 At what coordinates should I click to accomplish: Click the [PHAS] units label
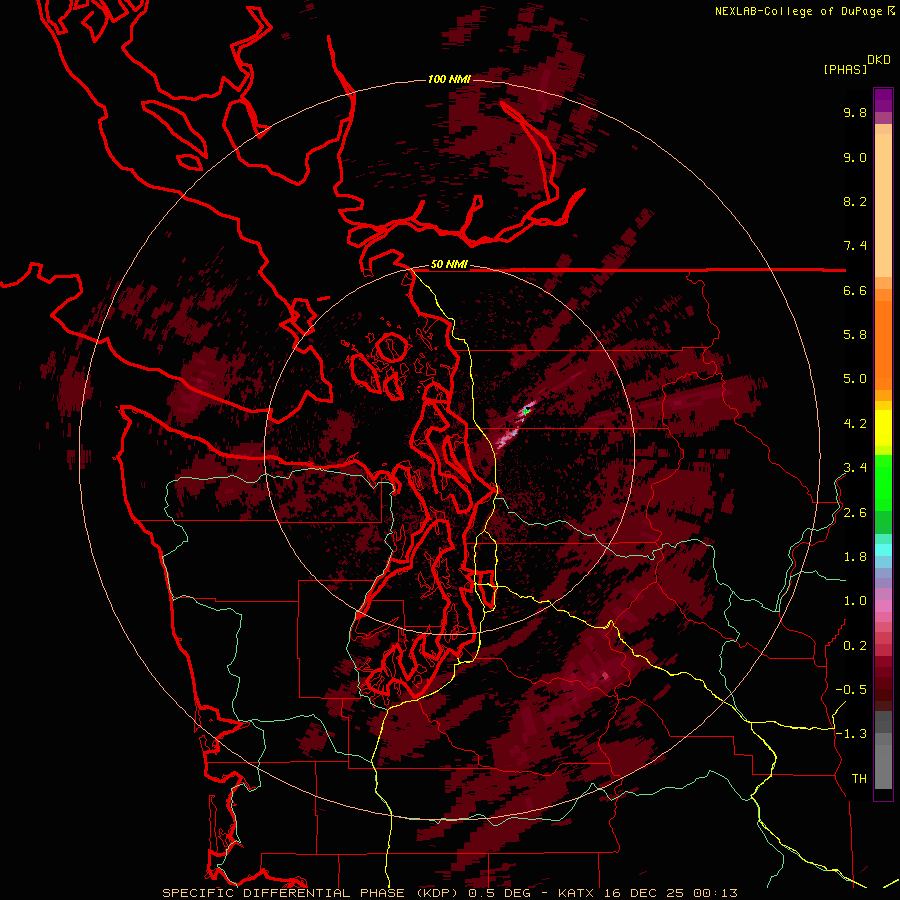(845, 69)
